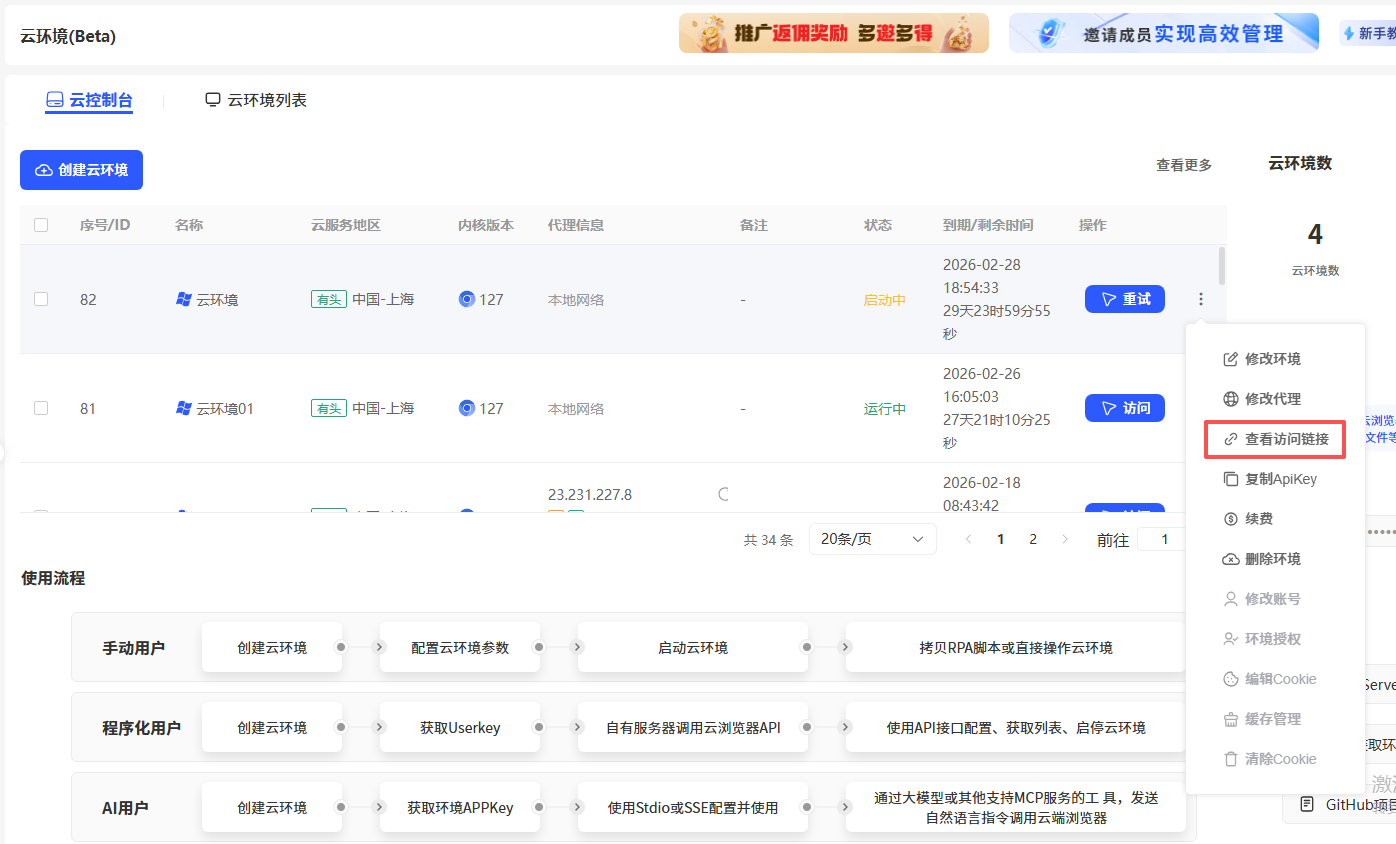
Task: Click the globe icon on 修改代理 entry
Action: 1229,398
